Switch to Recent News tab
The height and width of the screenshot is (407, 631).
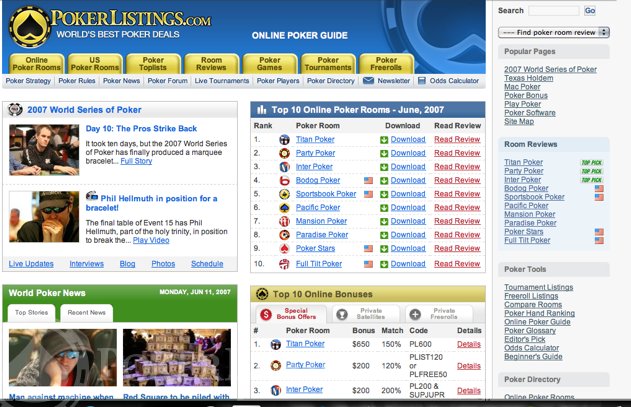[x=87, y=313]
